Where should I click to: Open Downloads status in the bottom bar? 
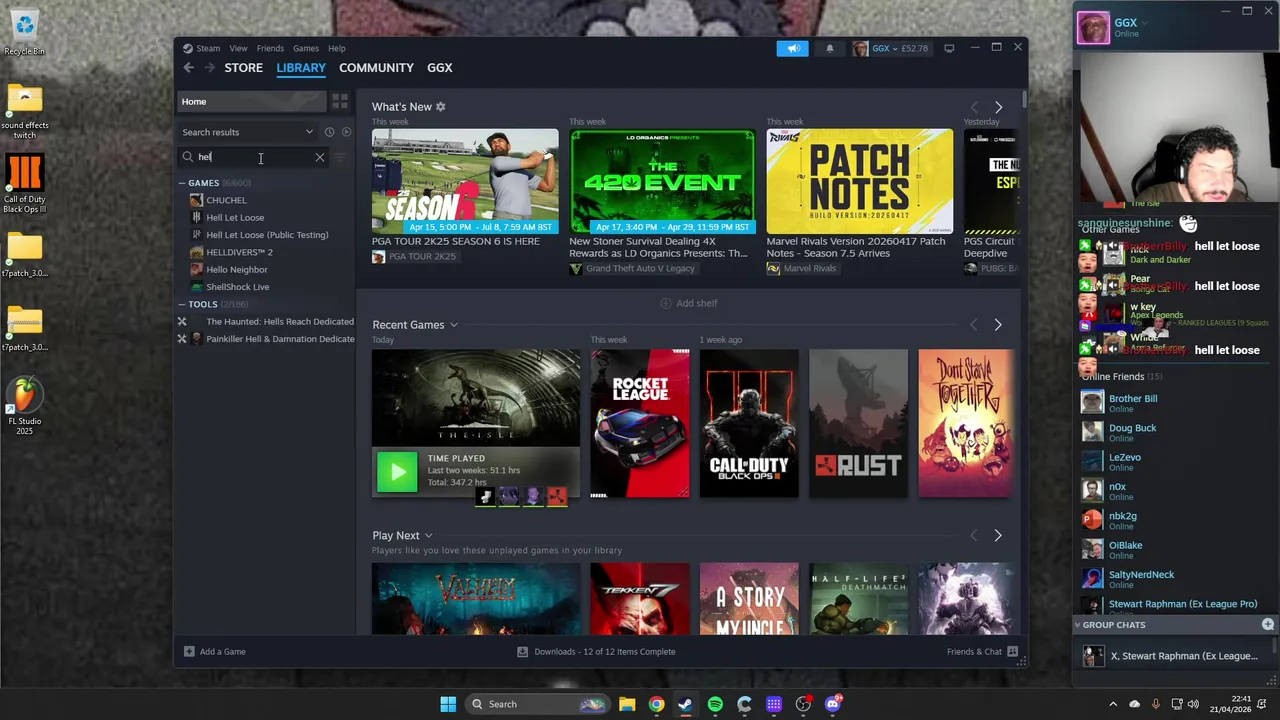click(x=596, y=651)
